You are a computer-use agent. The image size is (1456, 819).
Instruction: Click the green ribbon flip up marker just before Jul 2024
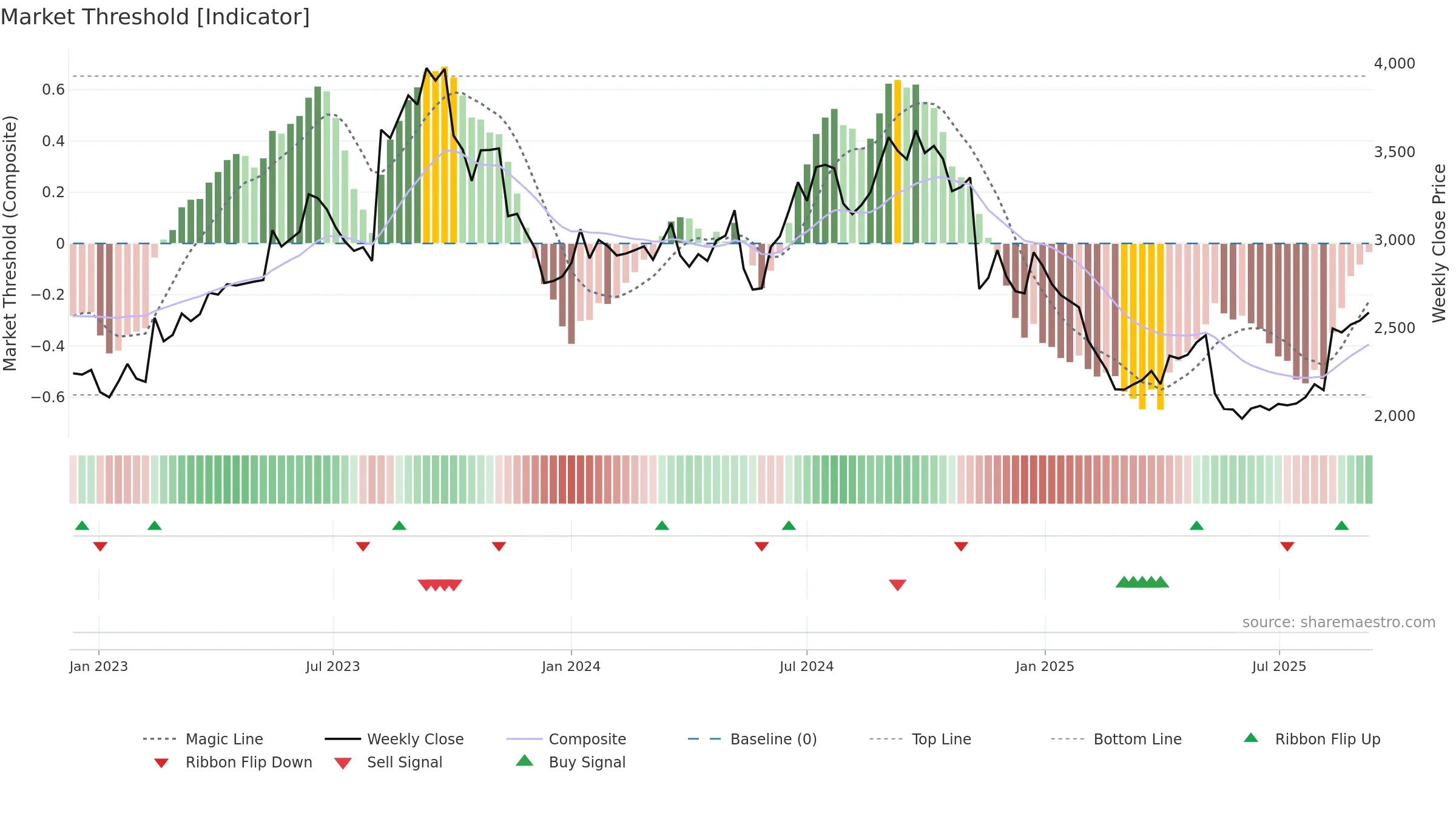tap(789, 525)
